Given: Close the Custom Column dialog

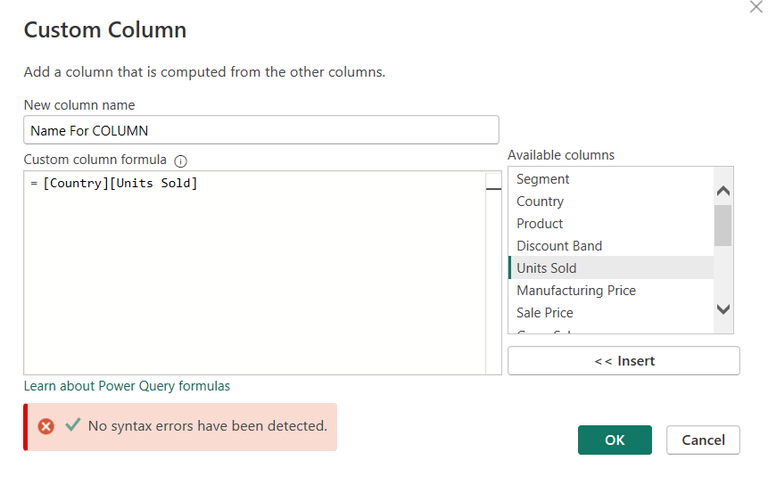Looking at the screenshot, I should (756, 6).
